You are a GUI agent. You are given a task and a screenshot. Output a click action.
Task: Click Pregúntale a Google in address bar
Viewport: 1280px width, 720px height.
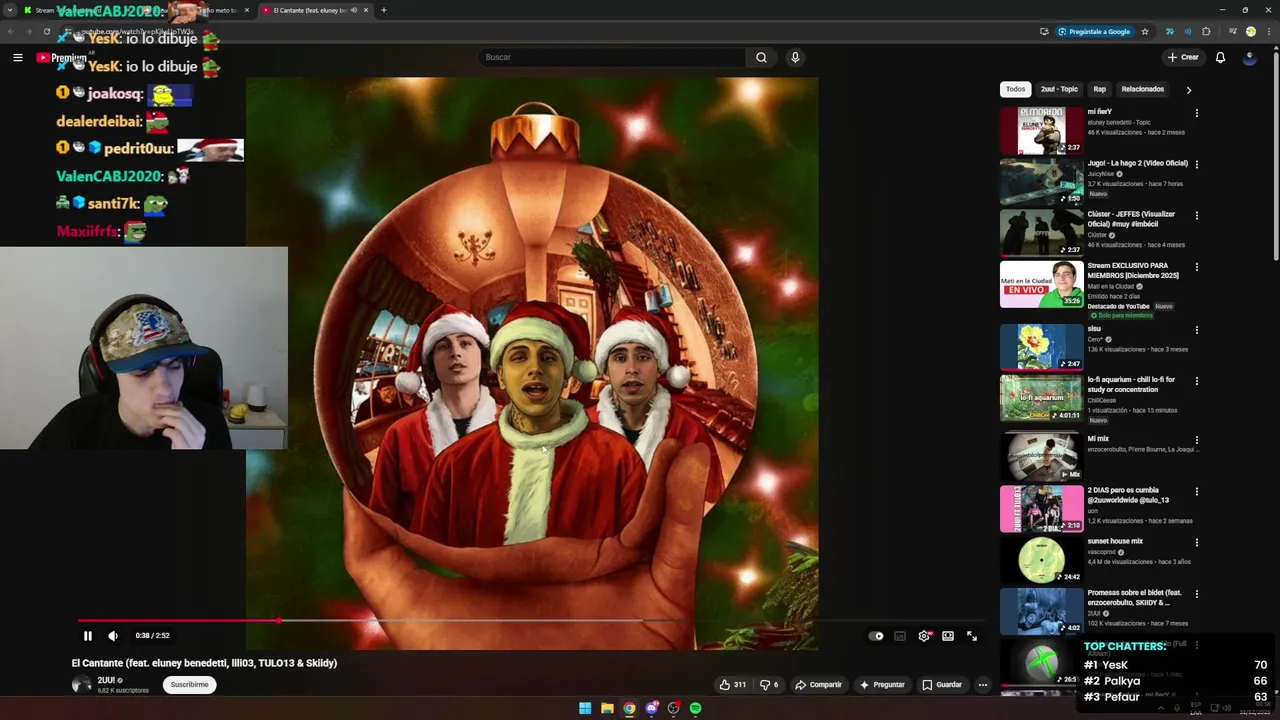[1093, 32]
